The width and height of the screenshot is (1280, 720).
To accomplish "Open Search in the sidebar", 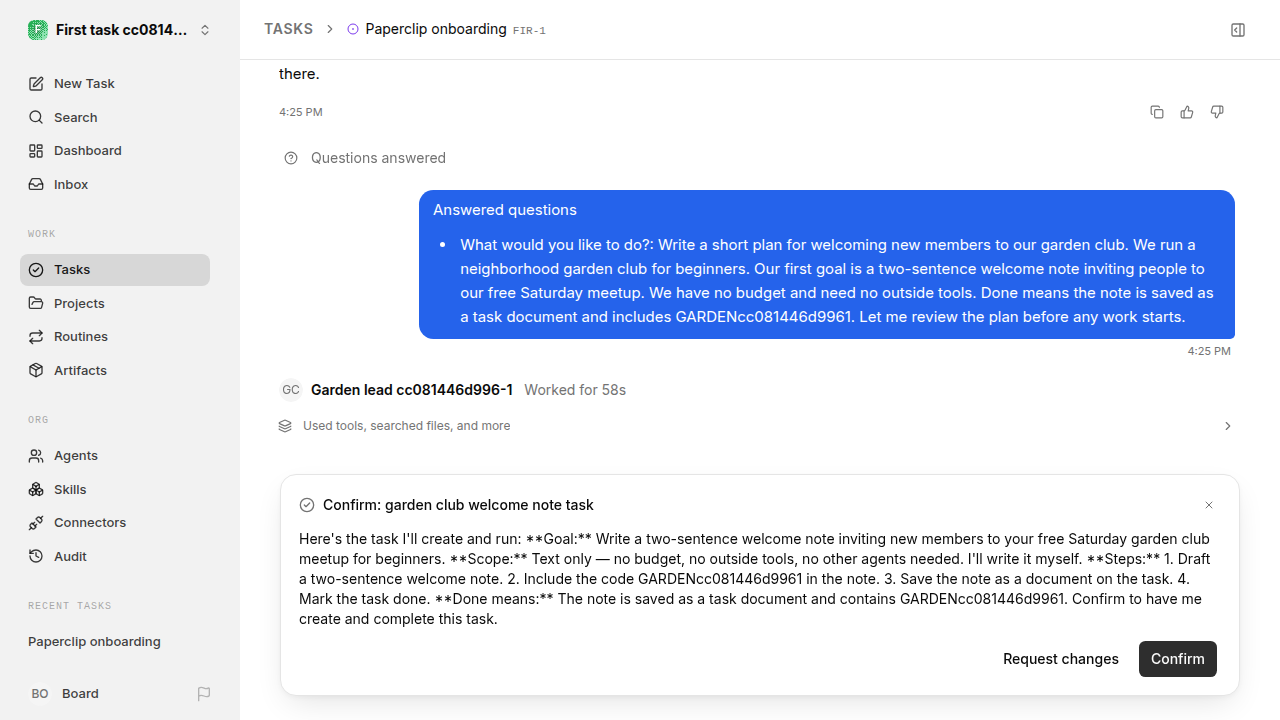I will [115, 117].
